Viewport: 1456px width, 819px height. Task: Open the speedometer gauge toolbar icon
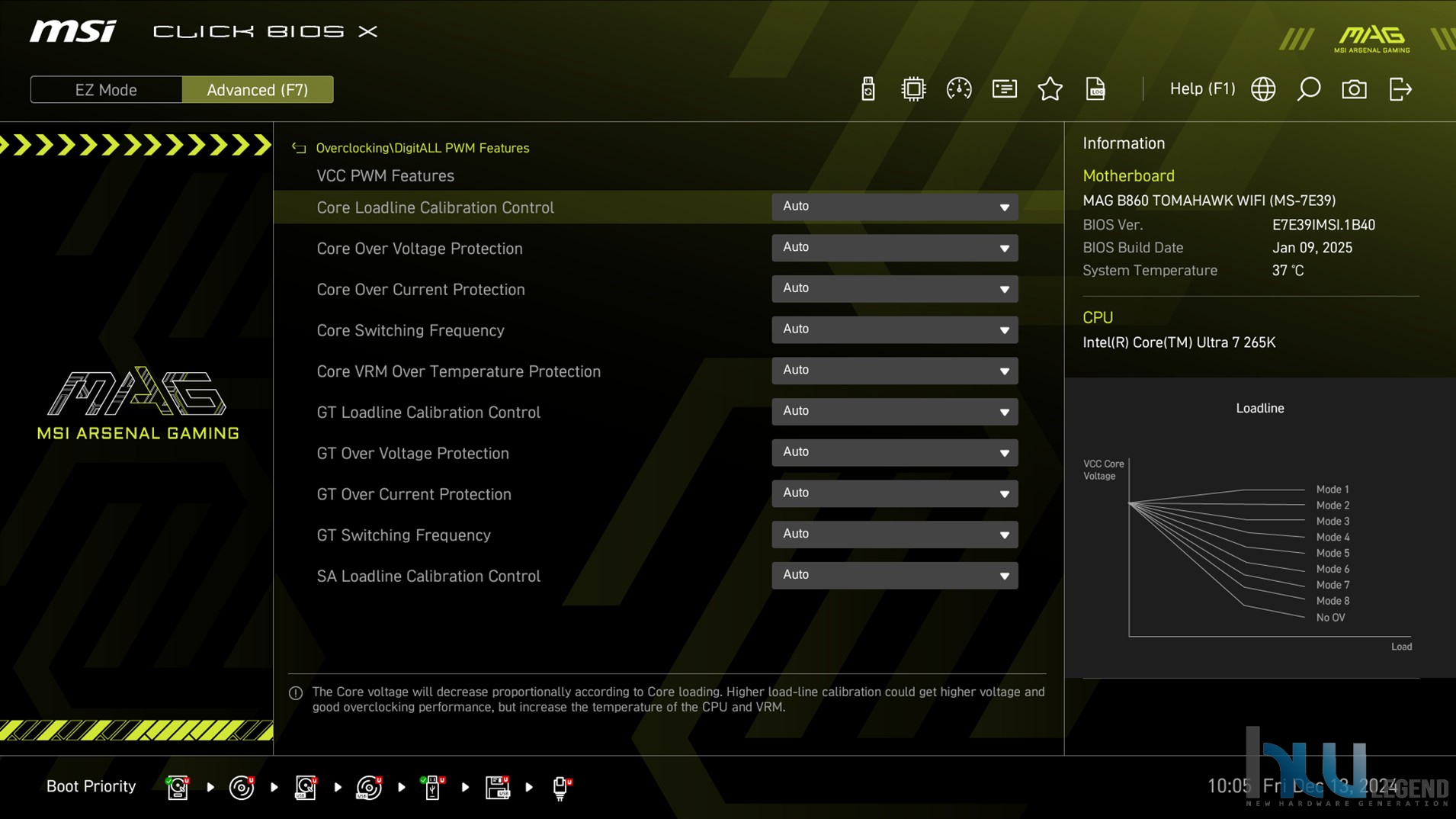[x=958, y=89]
